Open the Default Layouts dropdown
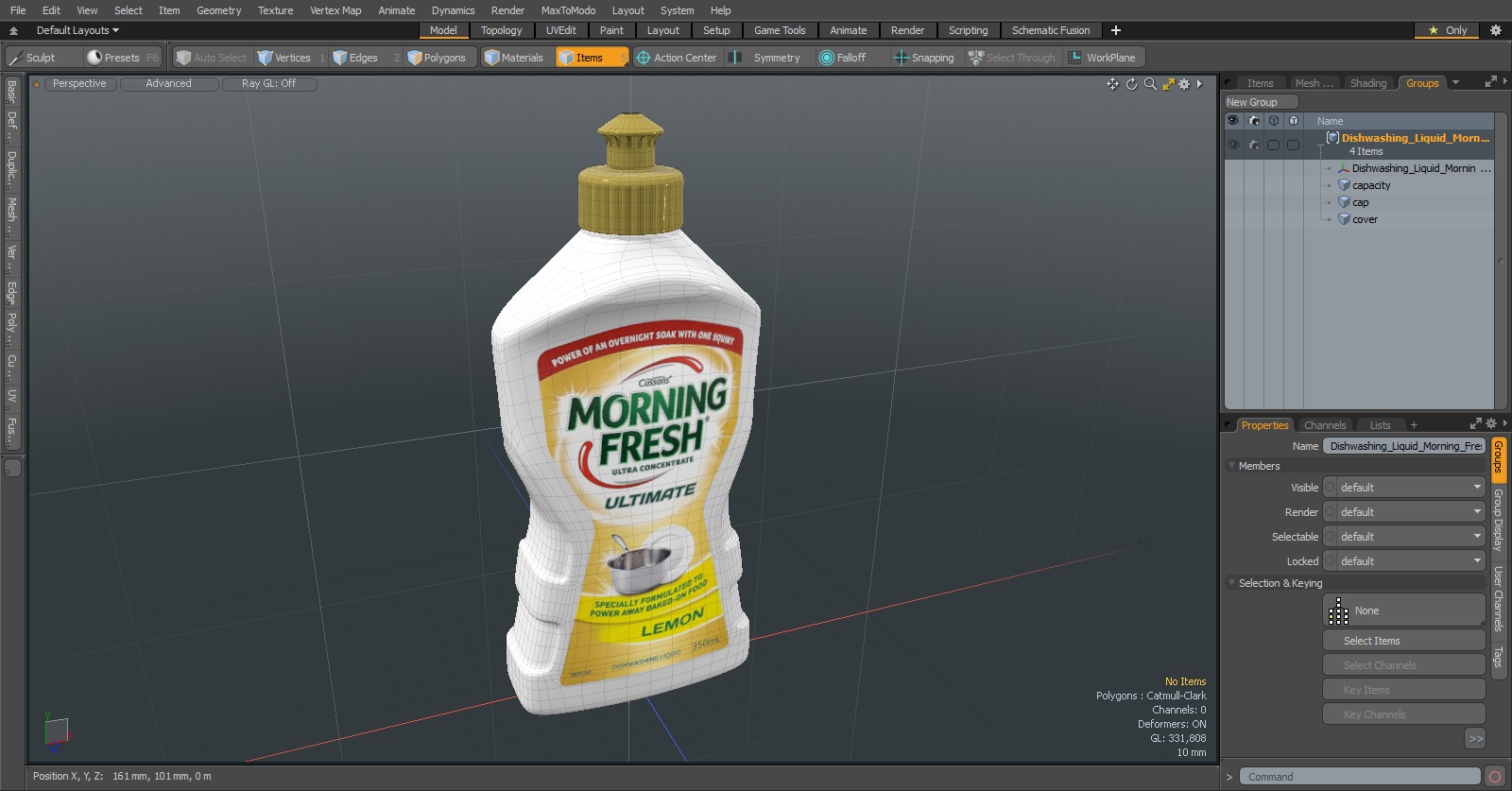 77,30
